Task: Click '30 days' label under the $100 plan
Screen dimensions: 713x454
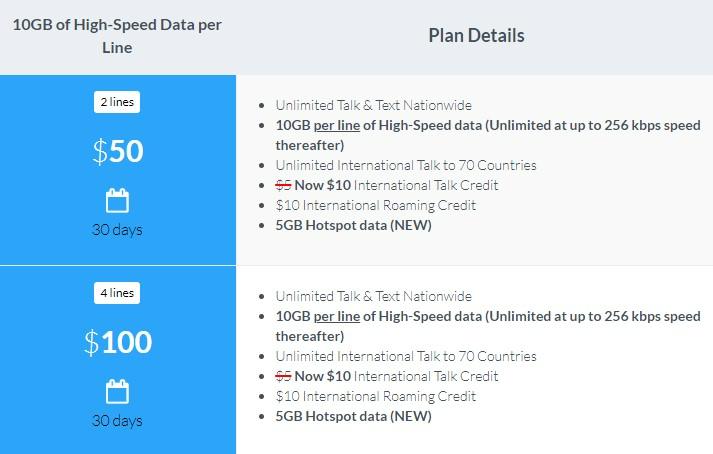Action: (x=117, y=421)
